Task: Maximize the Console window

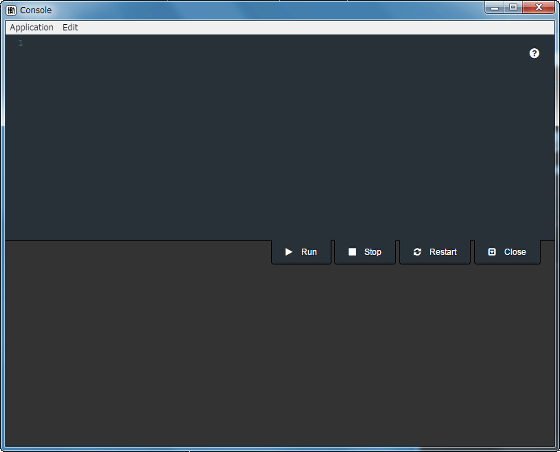Action: click(x=513, y=7)
